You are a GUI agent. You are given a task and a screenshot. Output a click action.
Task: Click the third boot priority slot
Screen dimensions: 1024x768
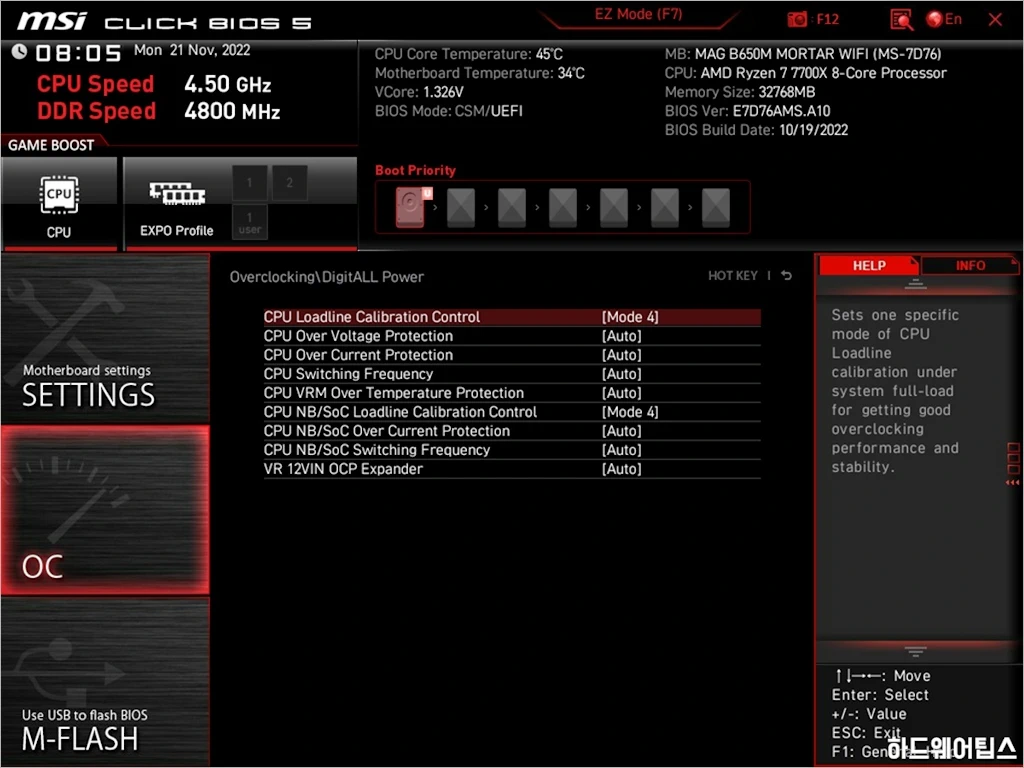coord(512,208)
